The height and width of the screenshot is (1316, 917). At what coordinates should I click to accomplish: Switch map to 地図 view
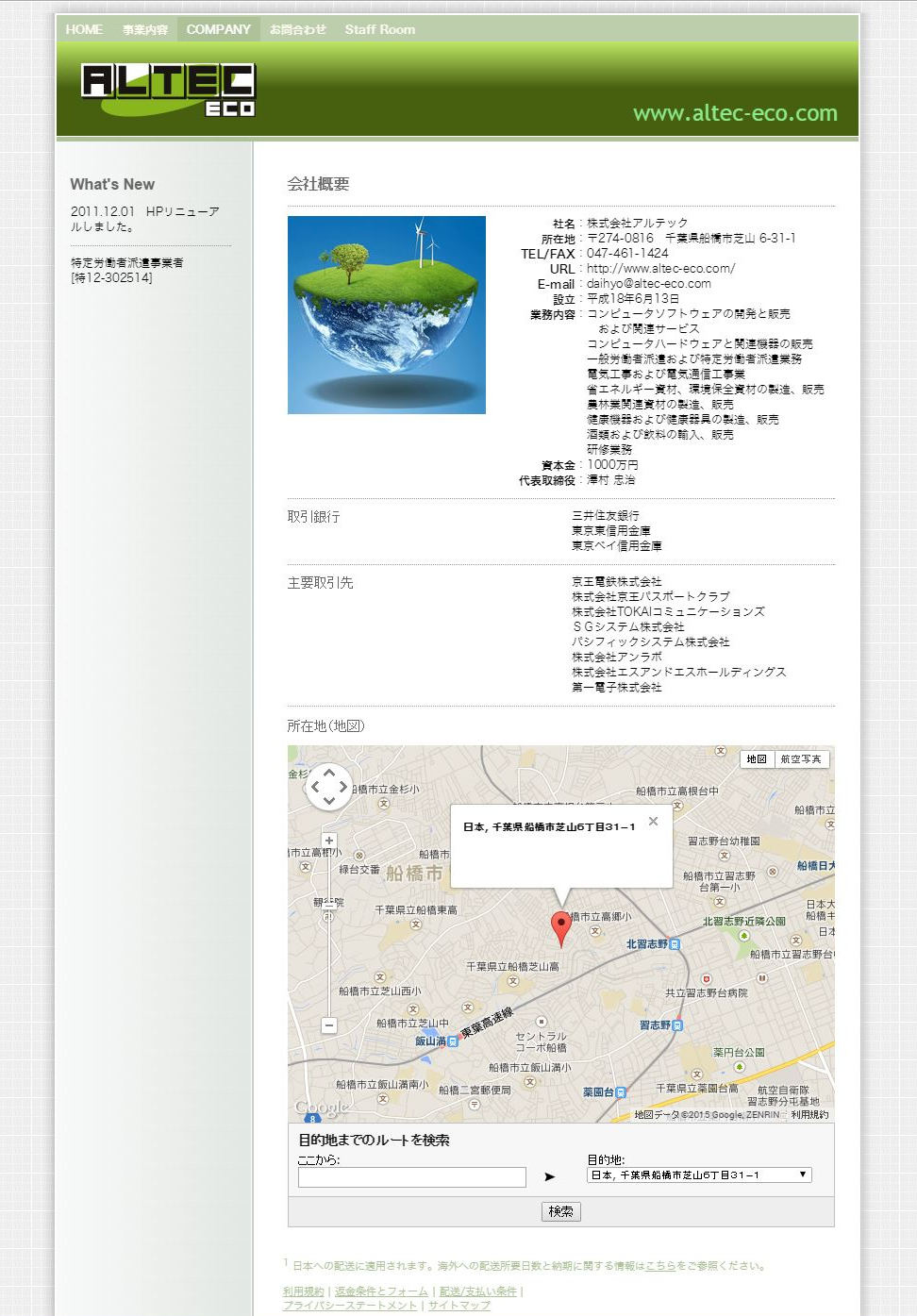[756, 759]
